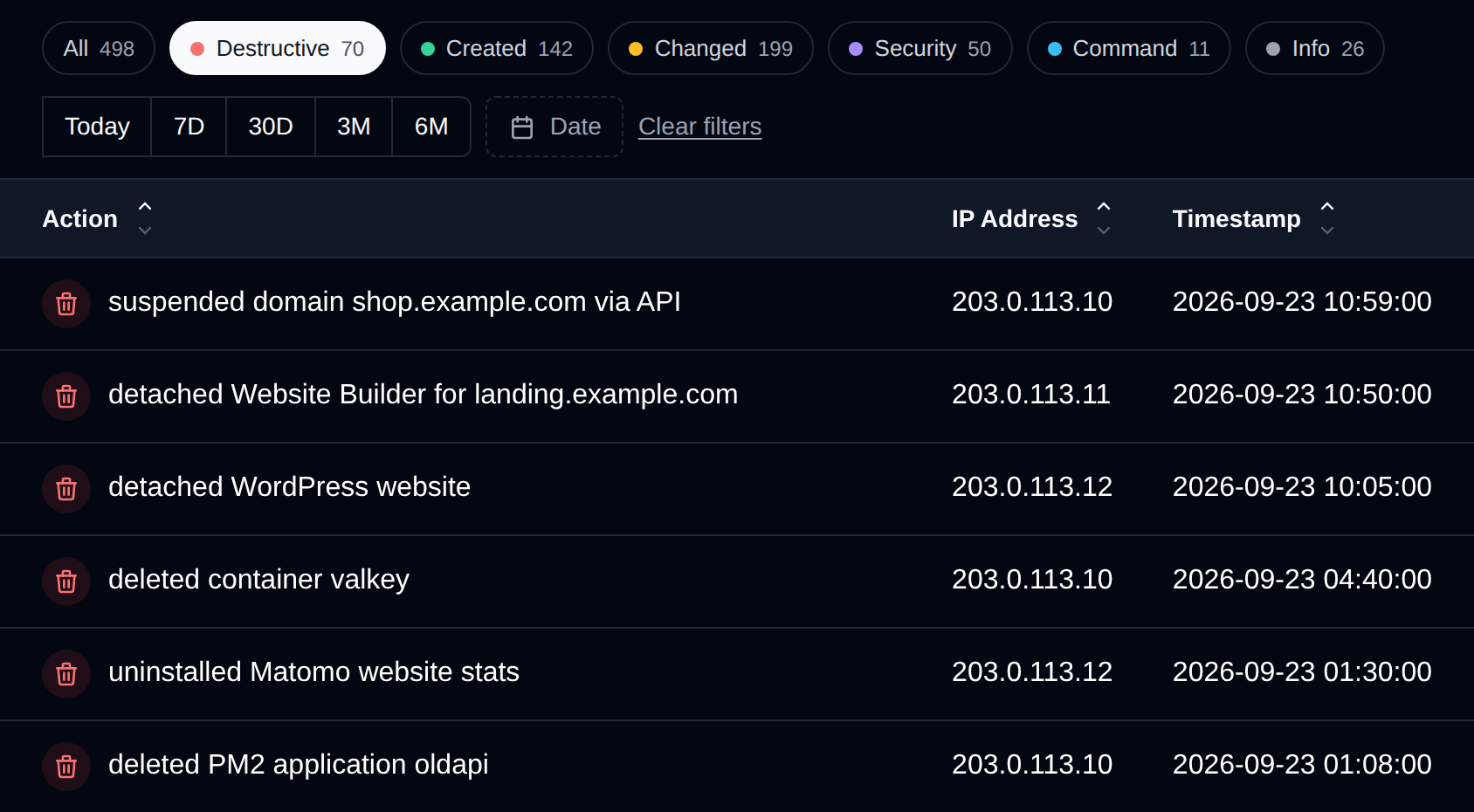The image size is (1474, 812).
Task: Choose the 6M time range
Action: pyautogui.click(x=431, y=127)
